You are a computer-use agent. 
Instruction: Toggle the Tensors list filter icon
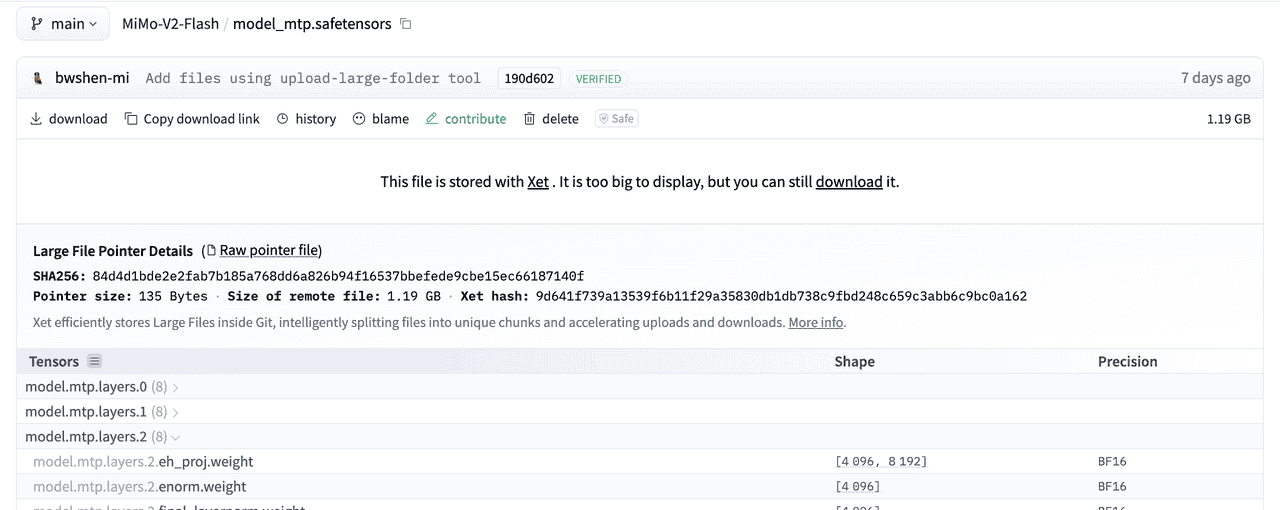point(94,361)
